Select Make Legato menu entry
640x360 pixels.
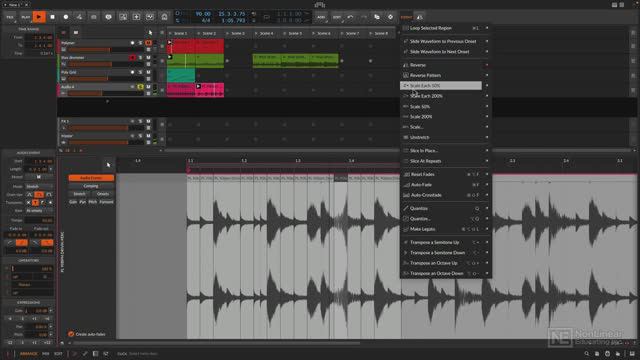tap(446, 229)
